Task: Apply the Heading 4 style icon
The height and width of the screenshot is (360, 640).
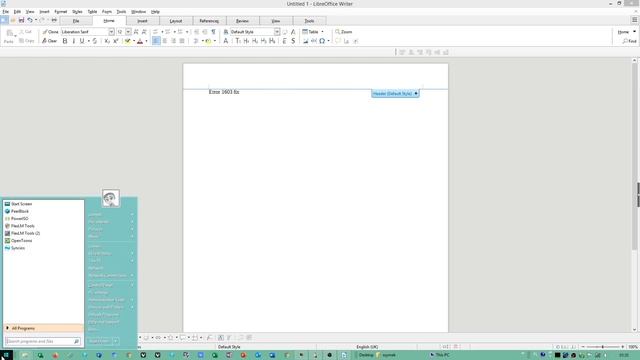Action: tap(272, 41)
